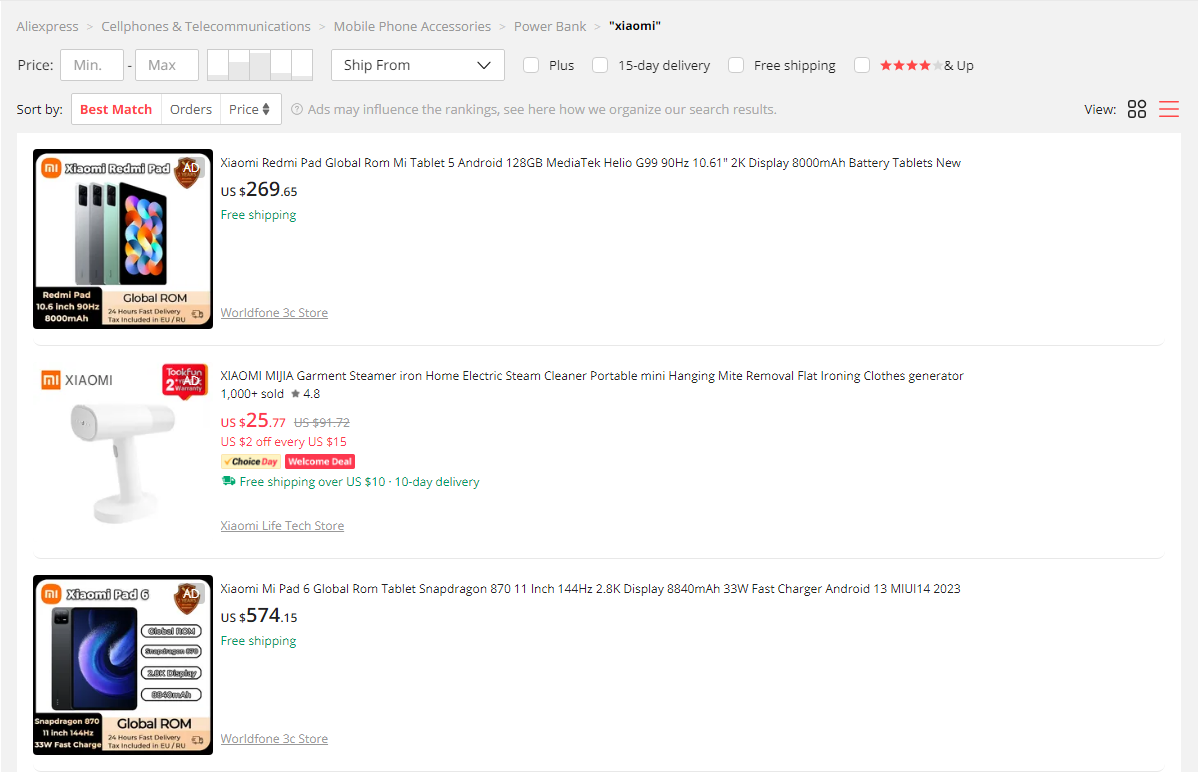This screenshot has width=1198, height=772.
Task: Enable the Plus checkbox
Action: [531, 65]
